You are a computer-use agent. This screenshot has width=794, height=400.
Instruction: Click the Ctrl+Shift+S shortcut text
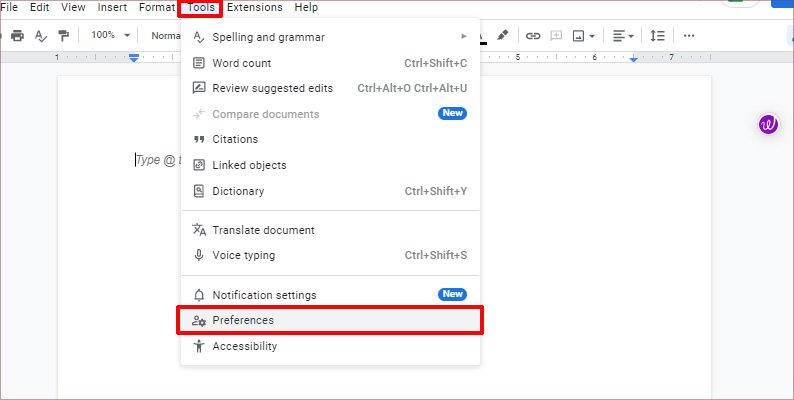[435, 255]
